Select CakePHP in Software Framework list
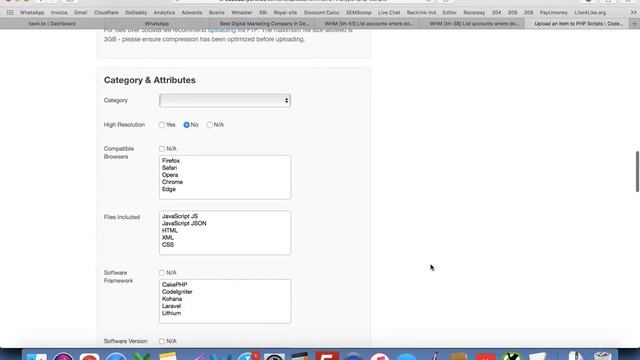This screenshot has width=640, height=360. 174,285
